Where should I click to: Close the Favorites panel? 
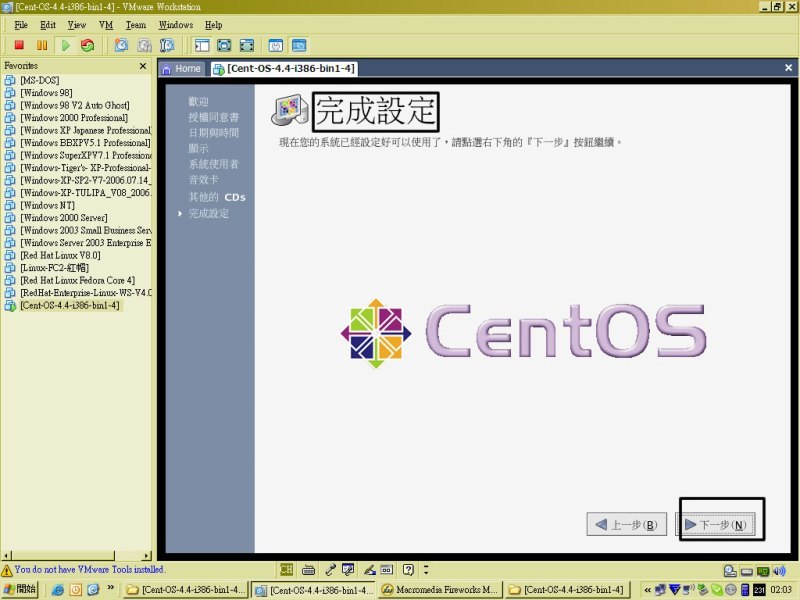[x=143, y=66]
